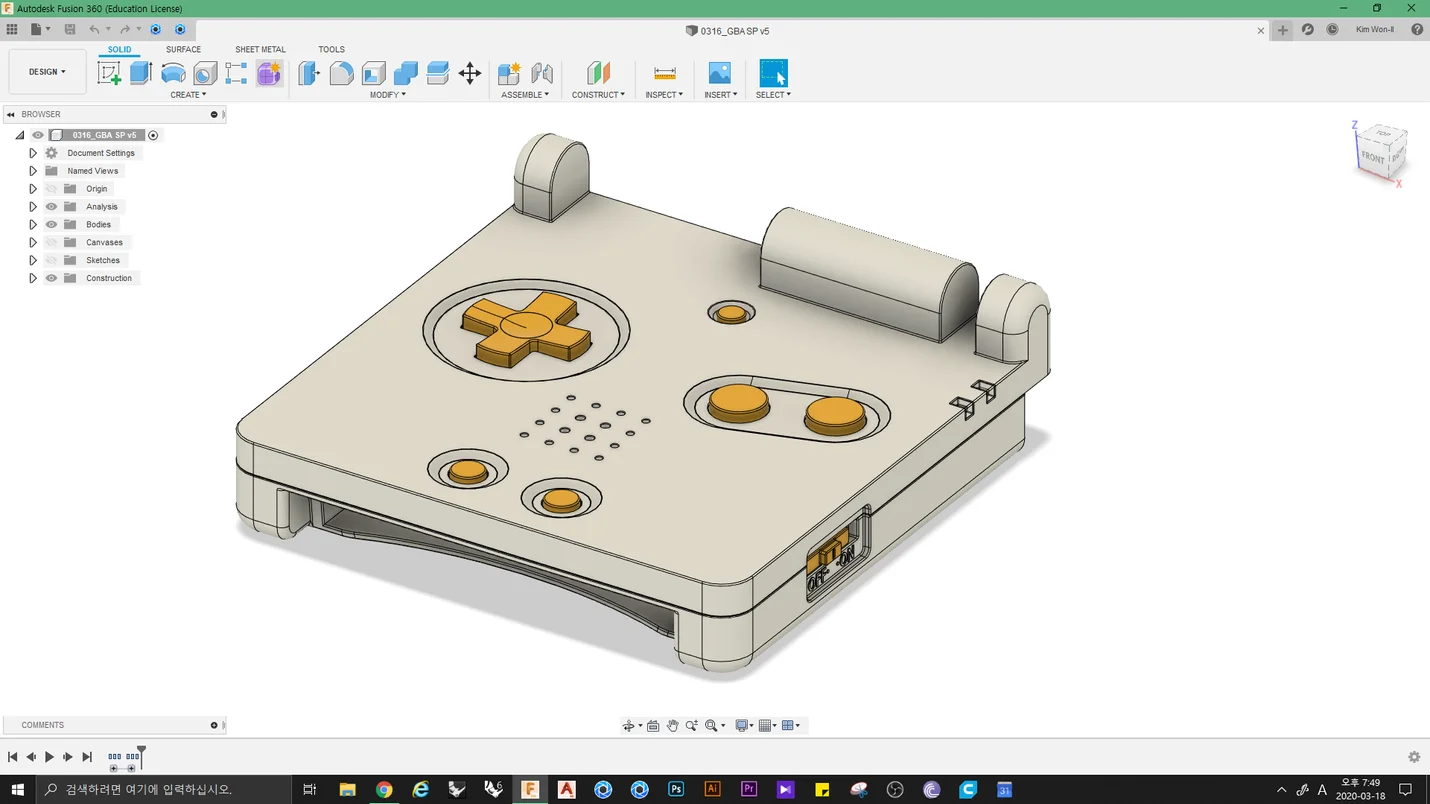Switch to the SHEET METAL tab
This screenshot has width=1430, height=804.
(x=260, y=49)
